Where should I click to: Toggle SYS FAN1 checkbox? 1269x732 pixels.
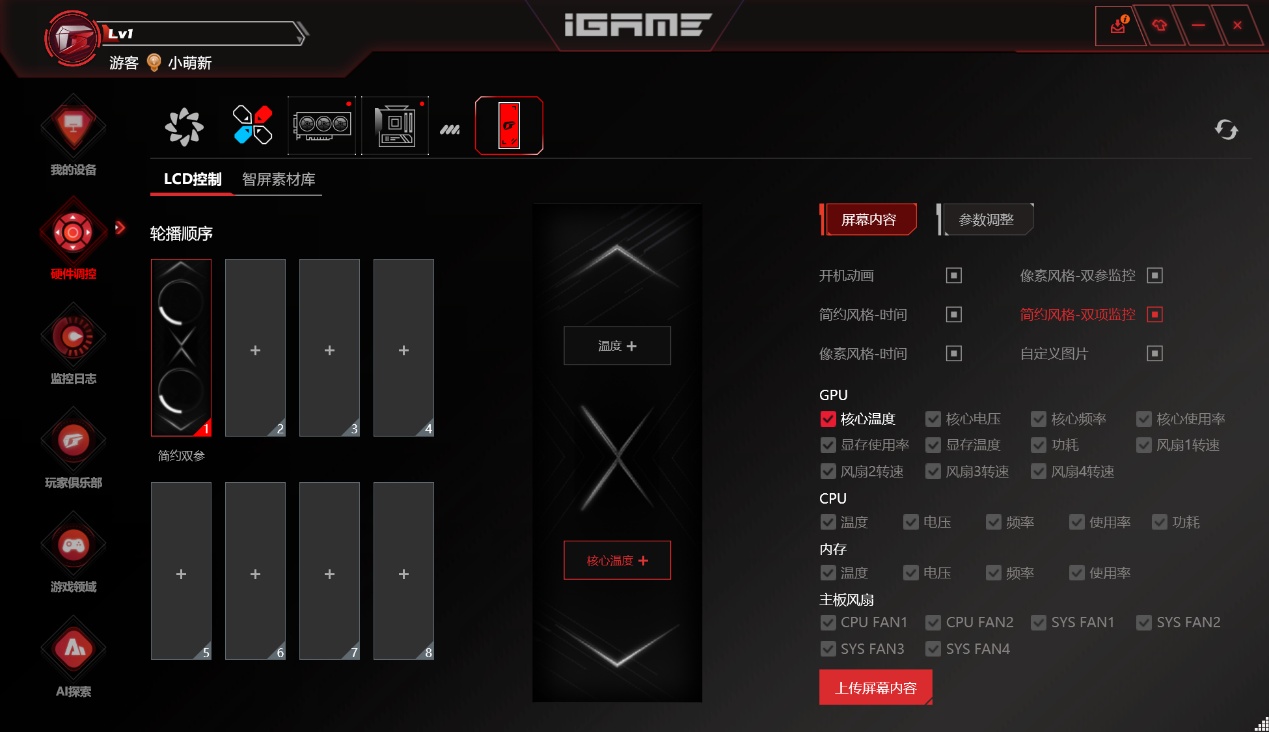pyautogui.click(x=1038, y=622)
